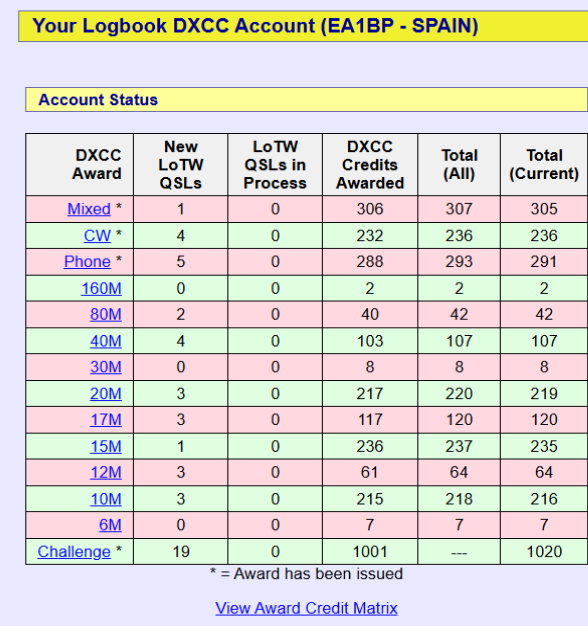Image resolution: width=588 pixels, height=626 pixels.
Task: Open the 30M band link
Action: click(x=106, y=367)
